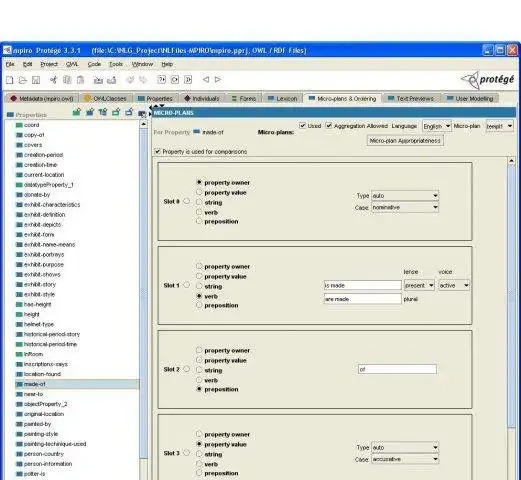This screenshot has width=521, height=480.
Task: Click the blue create object property icon
Action: coord(90,112)
